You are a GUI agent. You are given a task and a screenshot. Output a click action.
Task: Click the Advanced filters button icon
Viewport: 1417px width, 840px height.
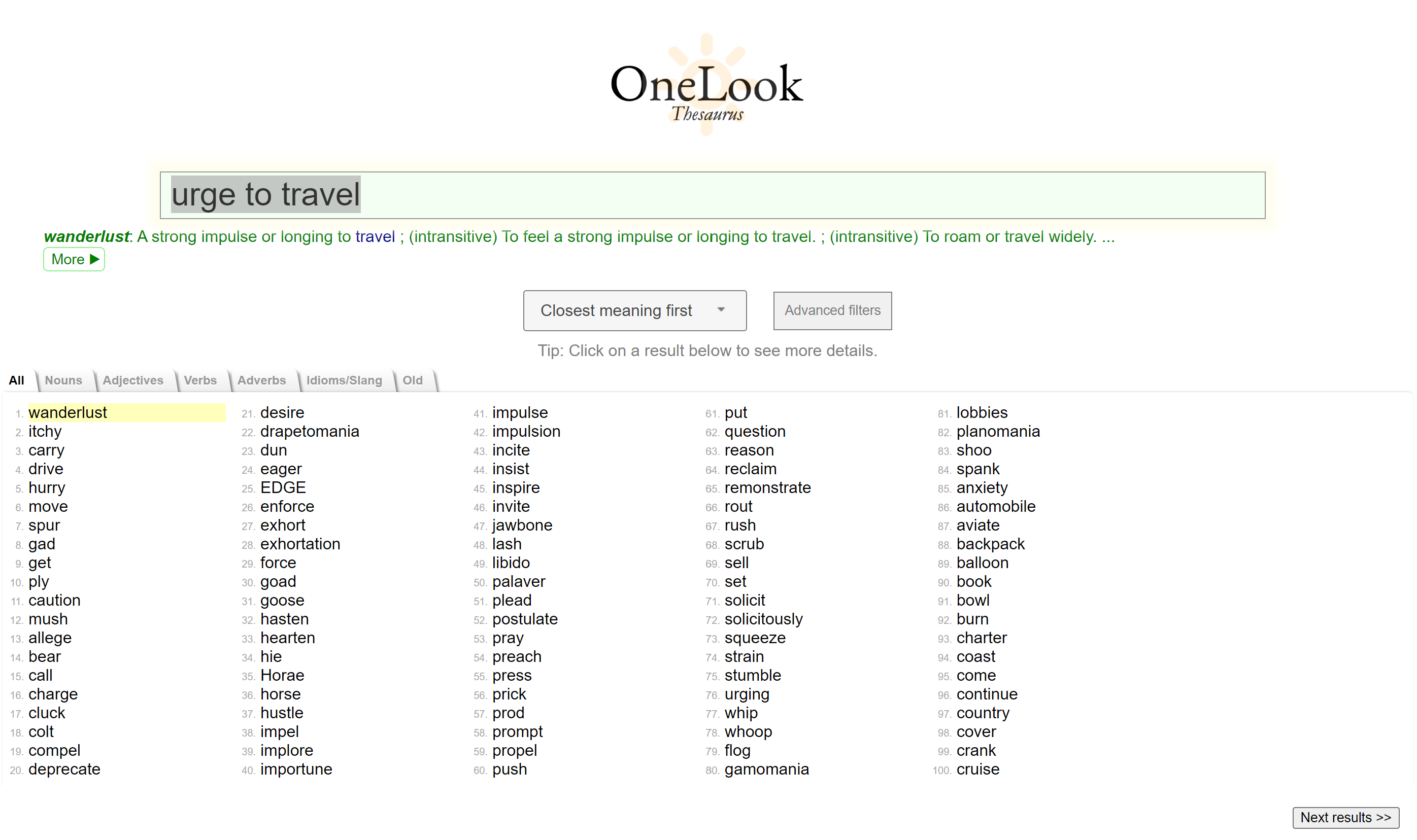(833, 311)
